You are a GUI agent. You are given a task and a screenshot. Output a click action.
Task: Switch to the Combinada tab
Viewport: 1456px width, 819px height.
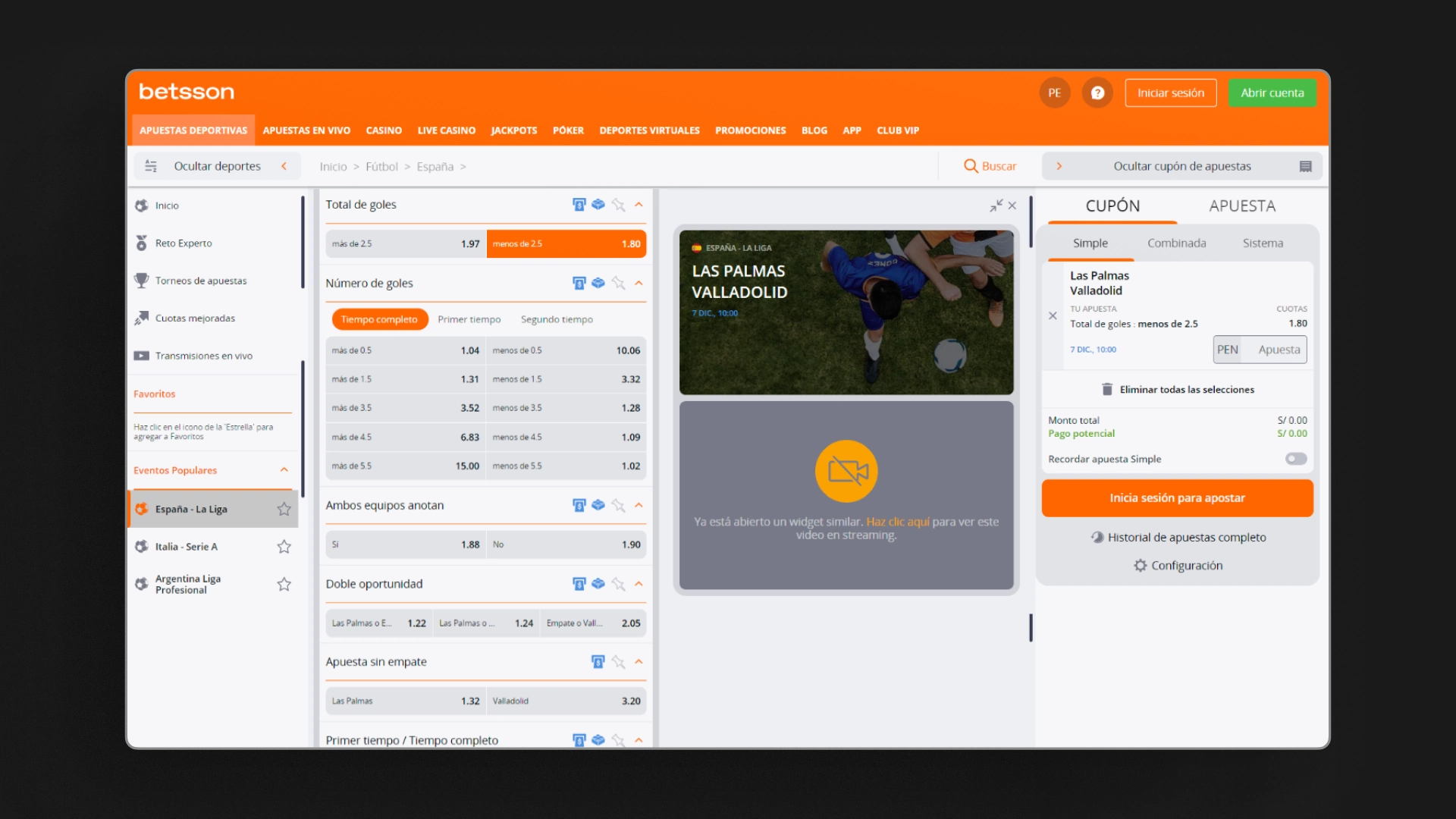coord(1176,243)
